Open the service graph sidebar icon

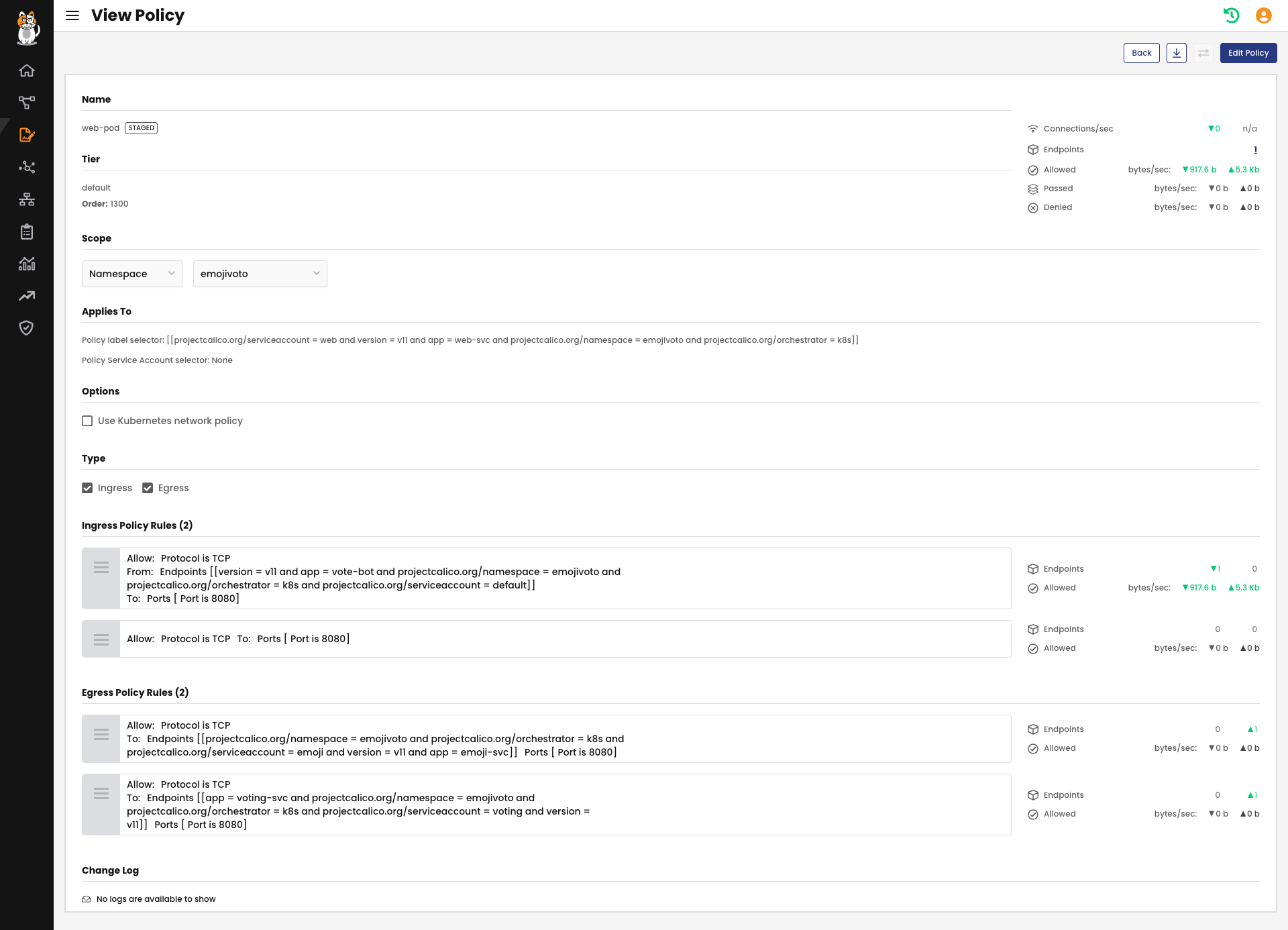pos(27,103)
